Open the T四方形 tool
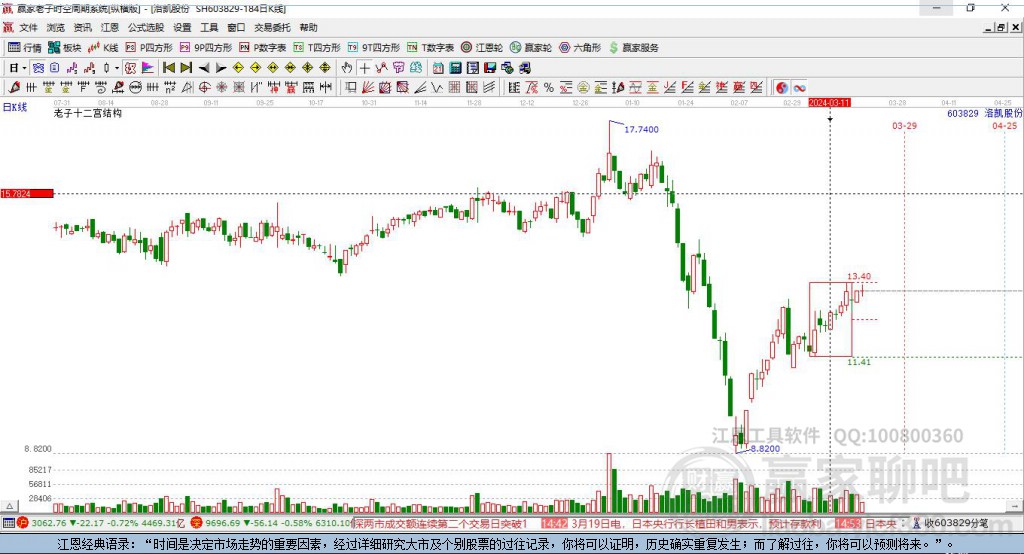 pos(317,48)
